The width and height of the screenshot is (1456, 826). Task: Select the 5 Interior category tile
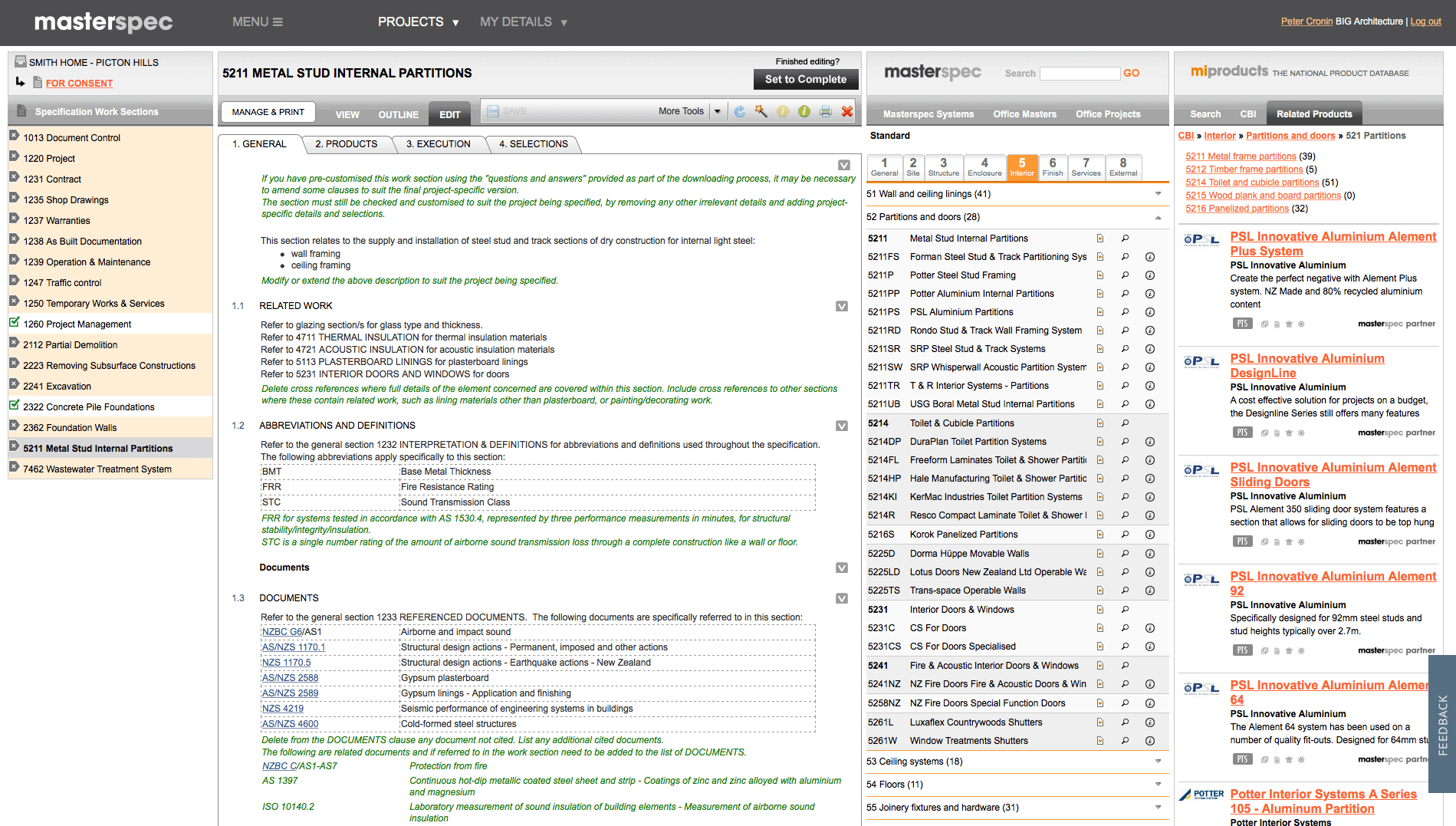click(x=1021, y=166)
